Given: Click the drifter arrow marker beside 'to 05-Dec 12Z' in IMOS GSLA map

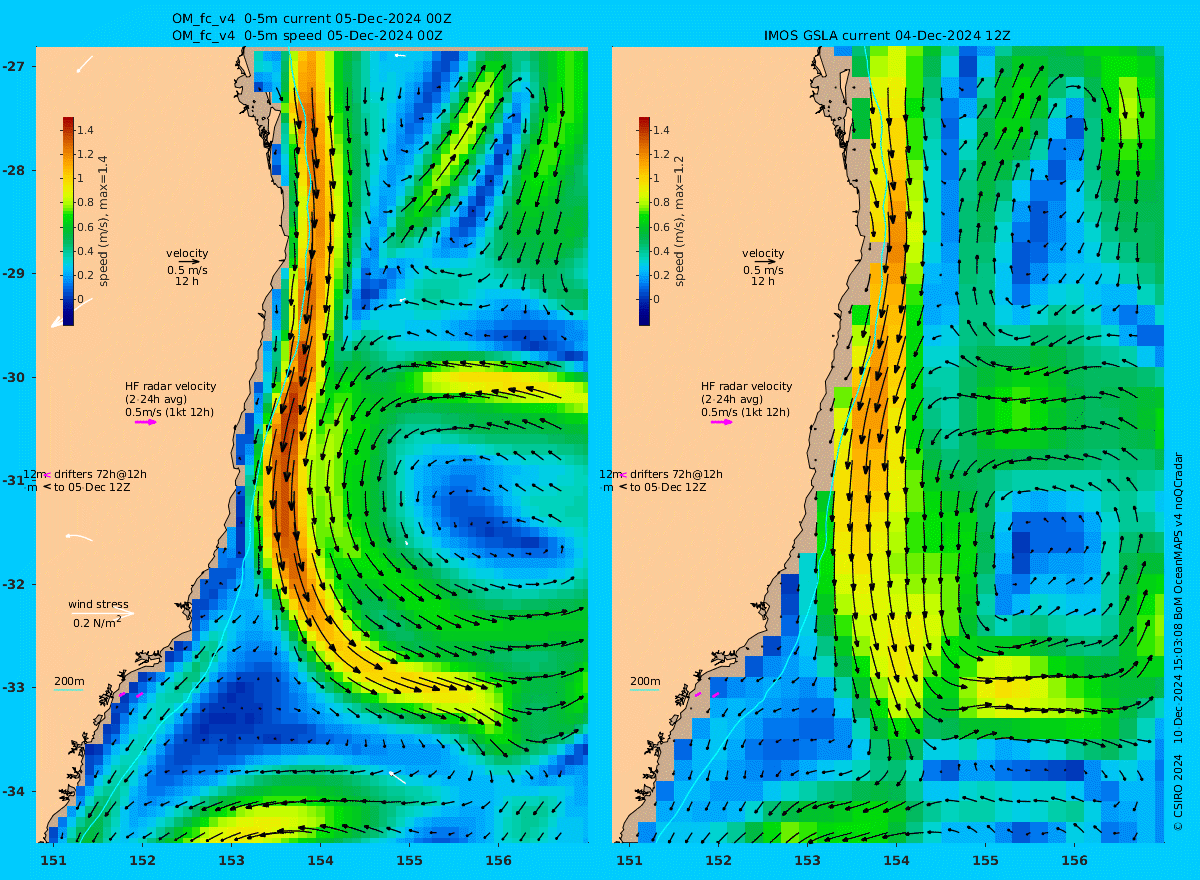Looking at the screenshot, I should (x=622, y=487).
